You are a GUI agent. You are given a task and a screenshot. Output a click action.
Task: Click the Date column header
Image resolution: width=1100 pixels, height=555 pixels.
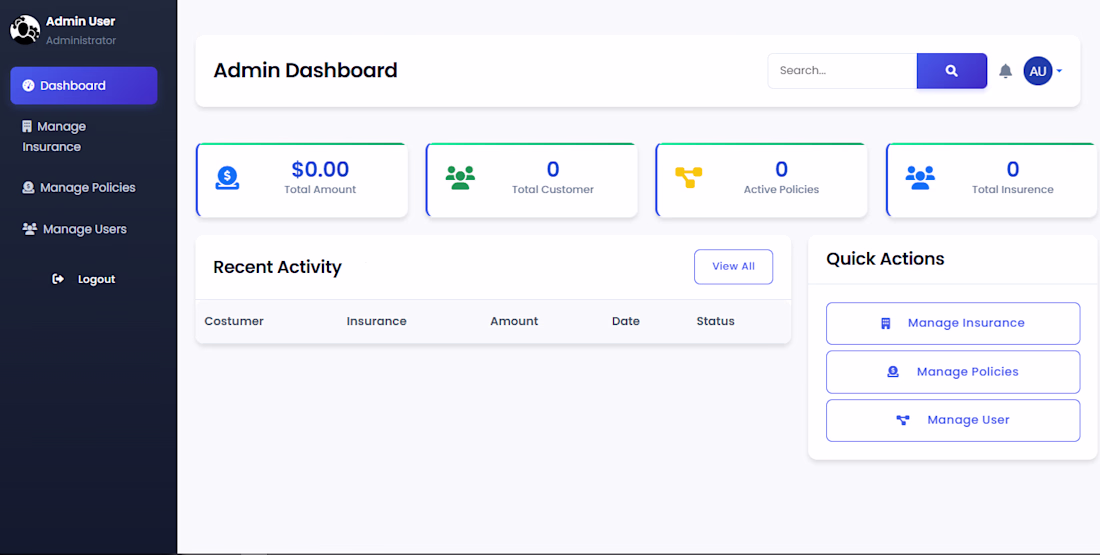tap(626, 321)
